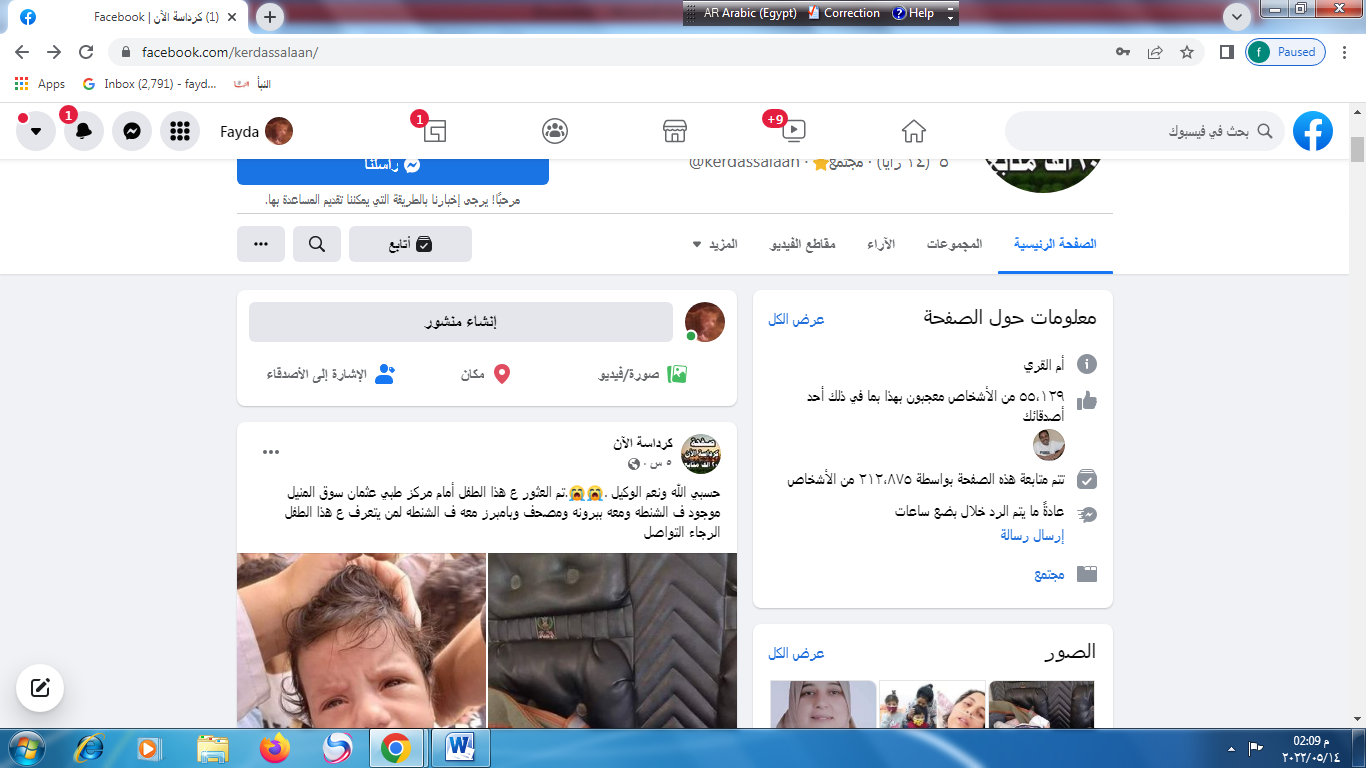Screen dimensions: 1366x768
Task: Click the follow page button
Action: click(x=410, y=244)
